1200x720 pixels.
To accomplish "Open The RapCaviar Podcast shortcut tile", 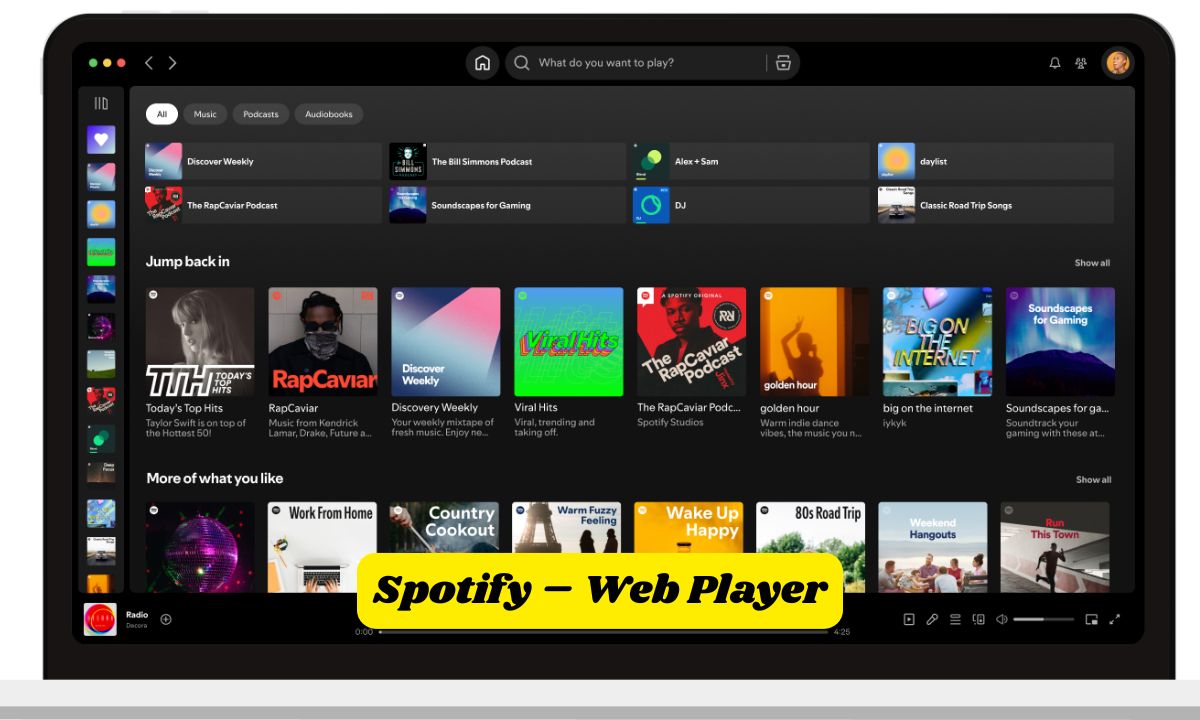I will [x=263, y=205].
